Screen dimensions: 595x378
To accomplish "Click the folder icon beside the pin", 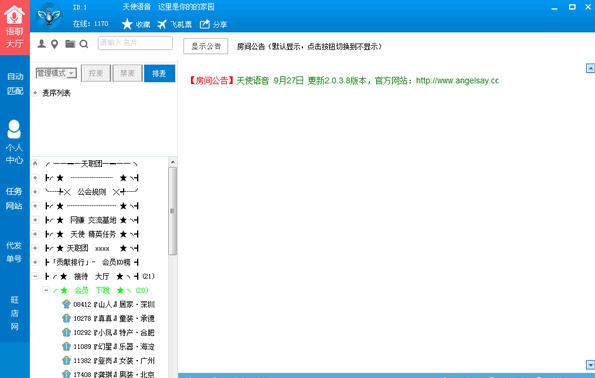I will (x=70, y=44).
